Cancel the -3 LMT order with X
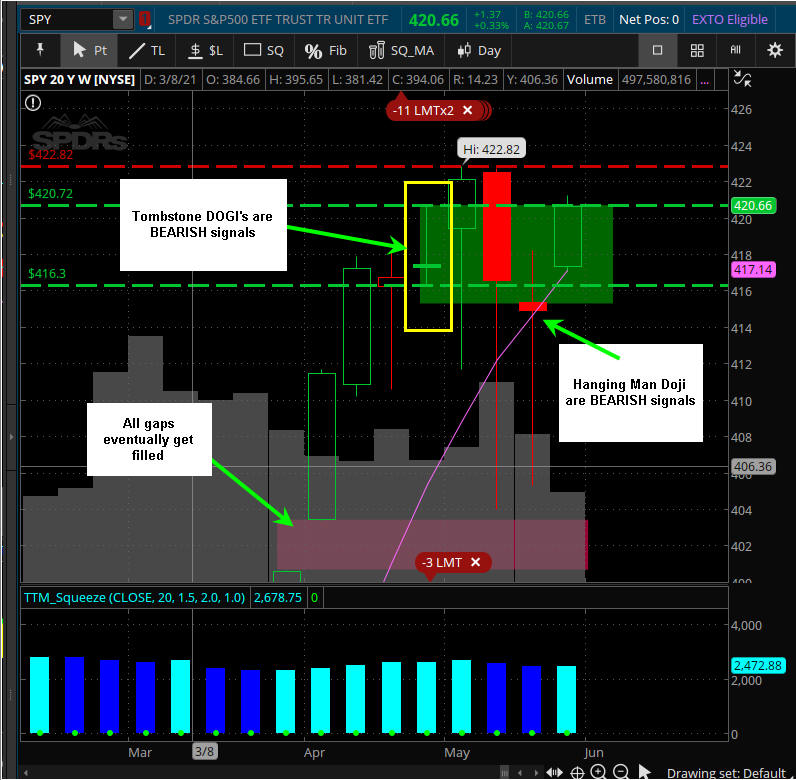The height and width of the screenshot is (780, 796). pyautogui.click(x=475, y=562)
